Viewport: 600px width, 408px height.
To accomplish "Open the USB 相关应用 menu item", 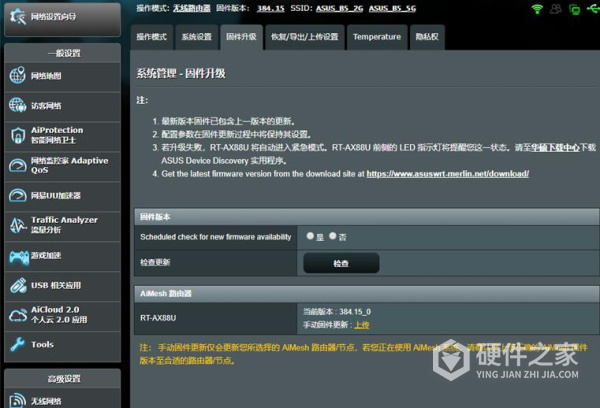I will click(62, 286).
